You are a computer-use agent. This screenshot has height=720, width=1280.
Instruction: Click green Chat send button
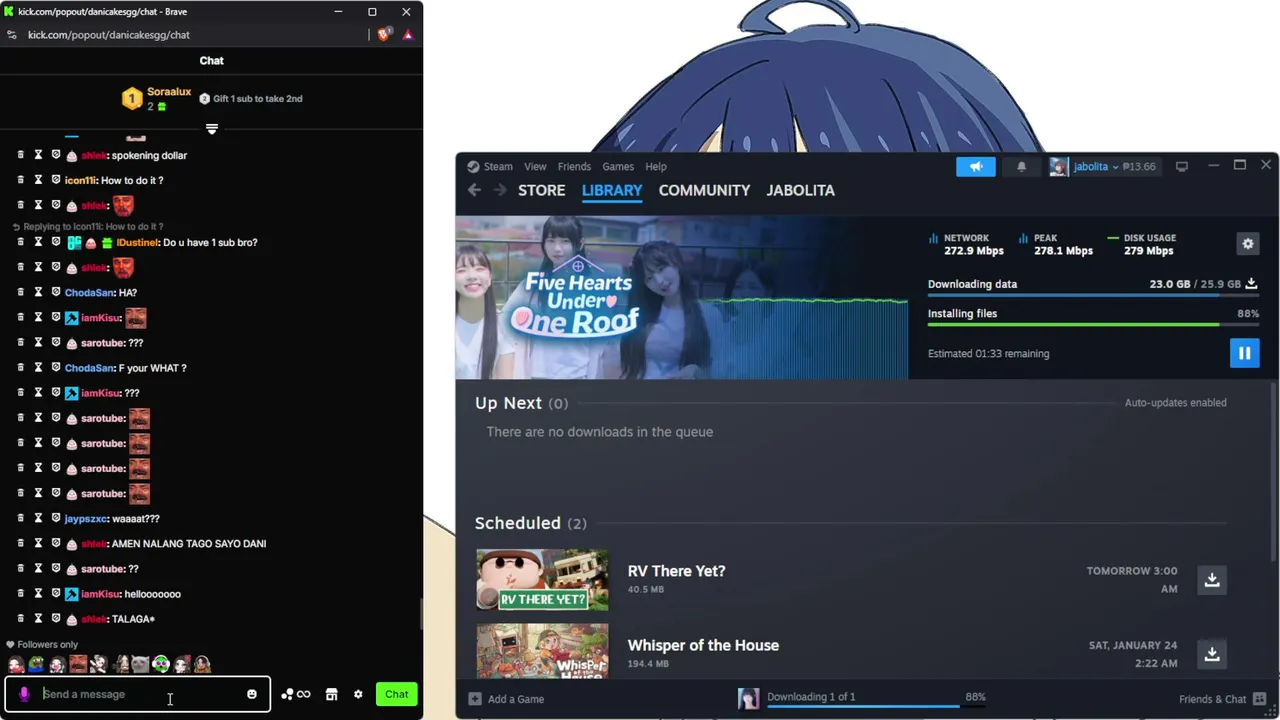tap(397, 694)
